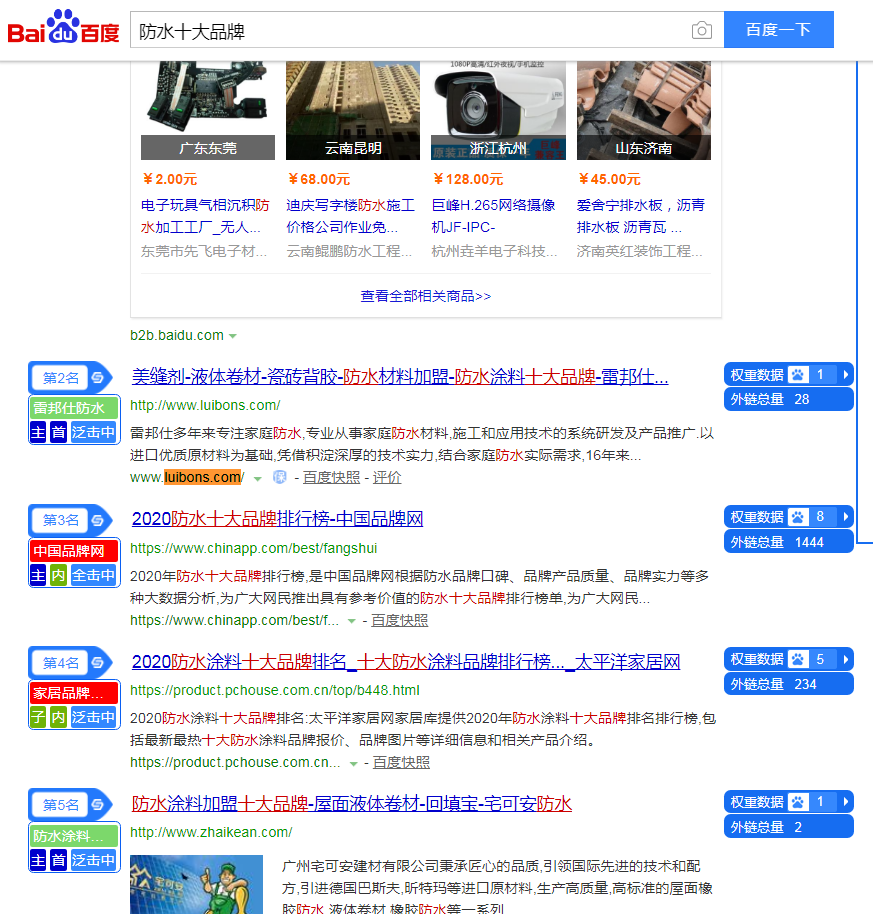Viewport: 873px width, 914px height.
Task: Open the 山东济南 roof tile product image
Action: 643,110
